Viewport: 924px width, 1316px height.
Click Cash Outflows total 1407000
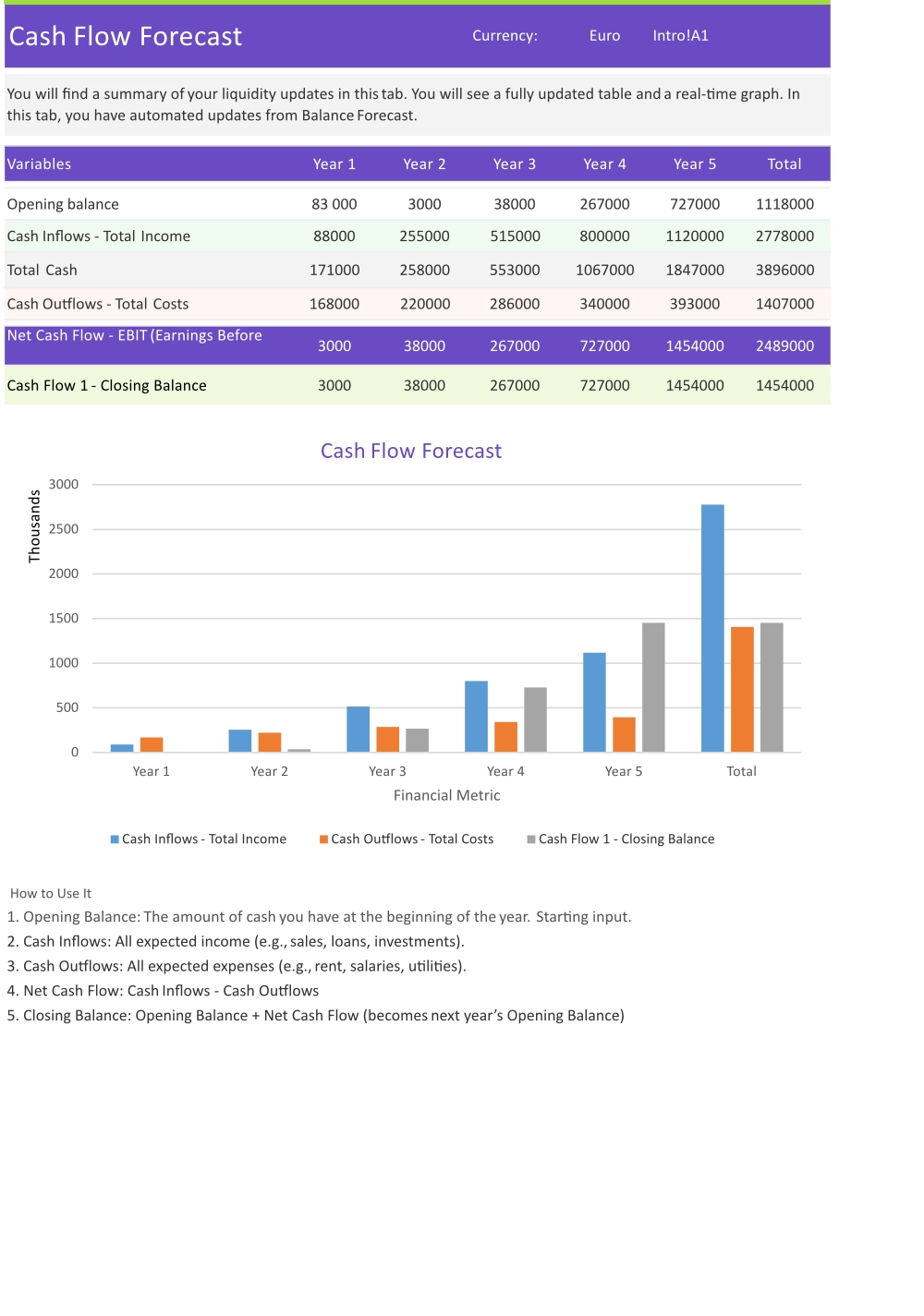click(784, 304)
